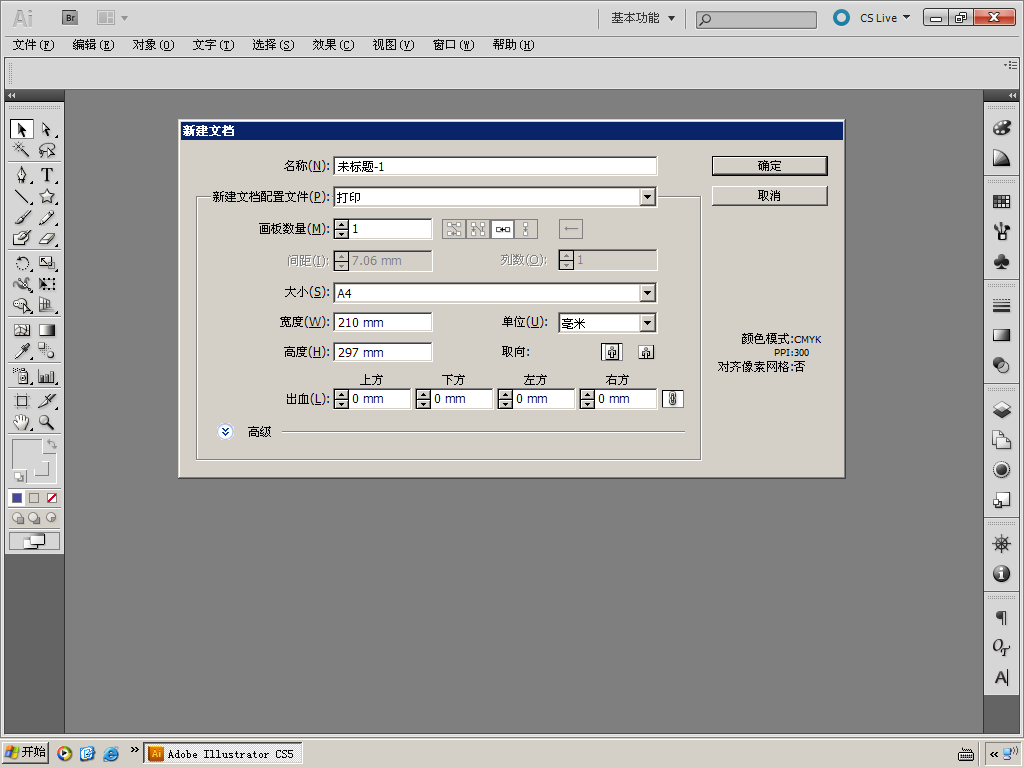
Task: Open the 文件(F) menu
Action: click(x=33, y=45)
